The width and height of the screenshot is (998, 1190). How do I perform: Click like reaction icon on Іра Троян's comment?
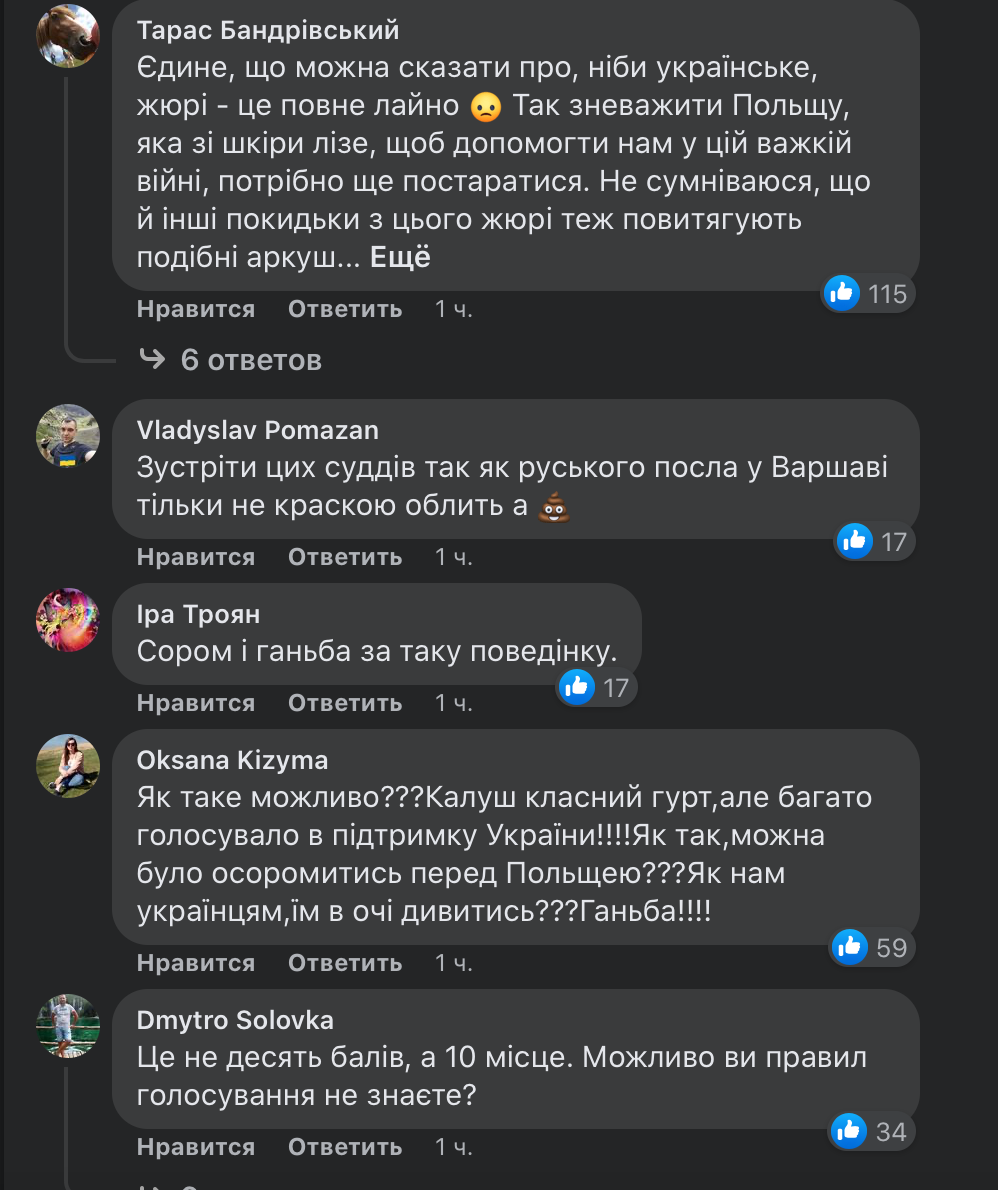577,687
